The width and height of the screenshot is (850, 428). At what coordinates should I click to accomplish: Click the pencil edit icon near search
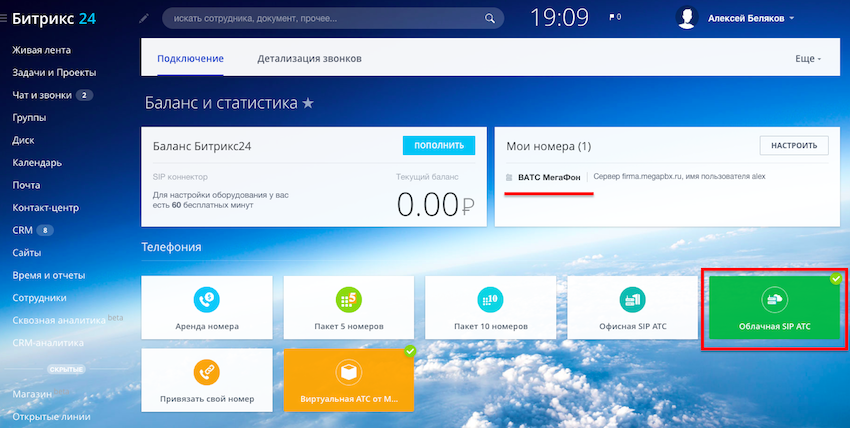click(x=144, y=18)
